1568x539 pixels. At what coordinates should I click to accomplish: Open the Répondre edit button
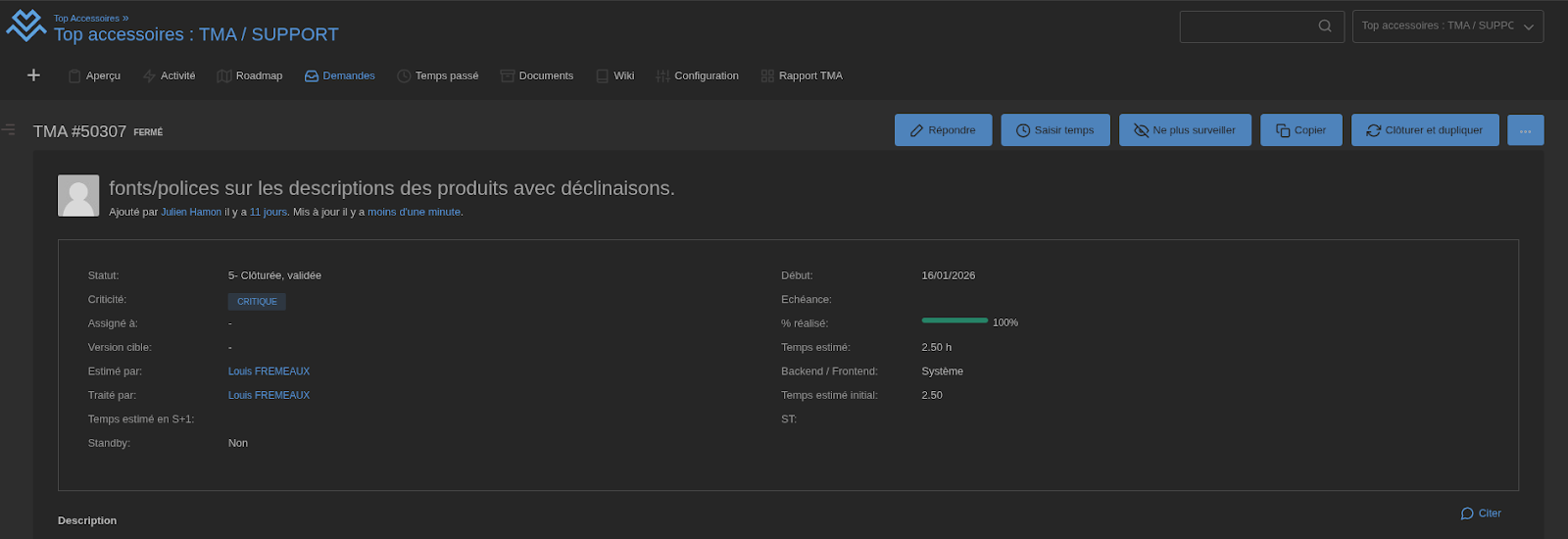[x=943, y=130]
